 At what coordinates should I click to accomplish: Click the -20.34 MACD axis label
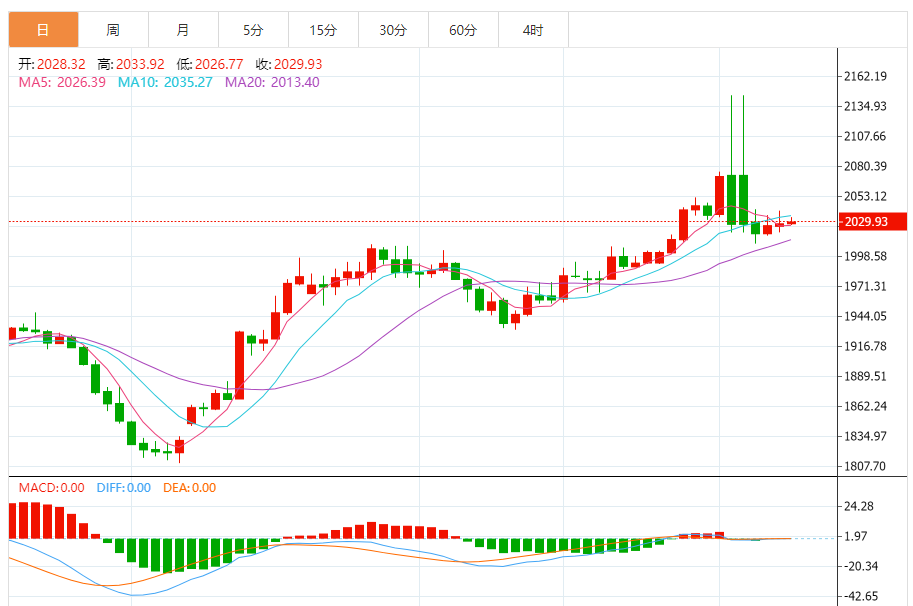(861, 566)
